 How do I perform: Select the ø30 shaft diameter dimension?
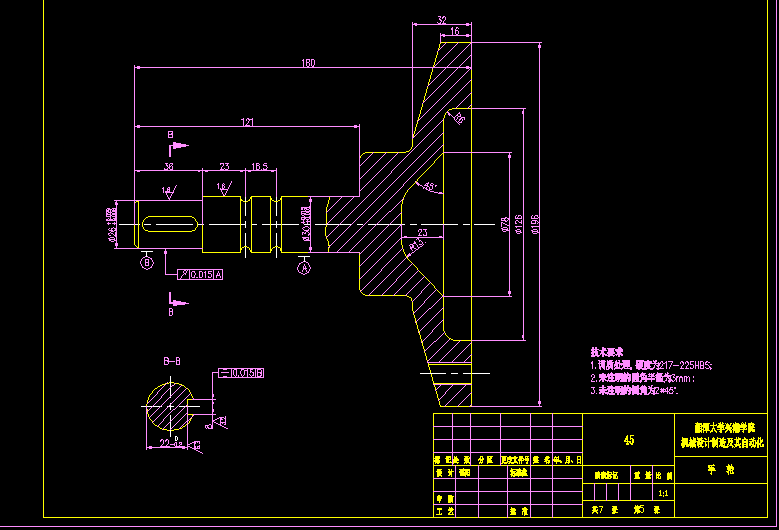tap(306, 224)
